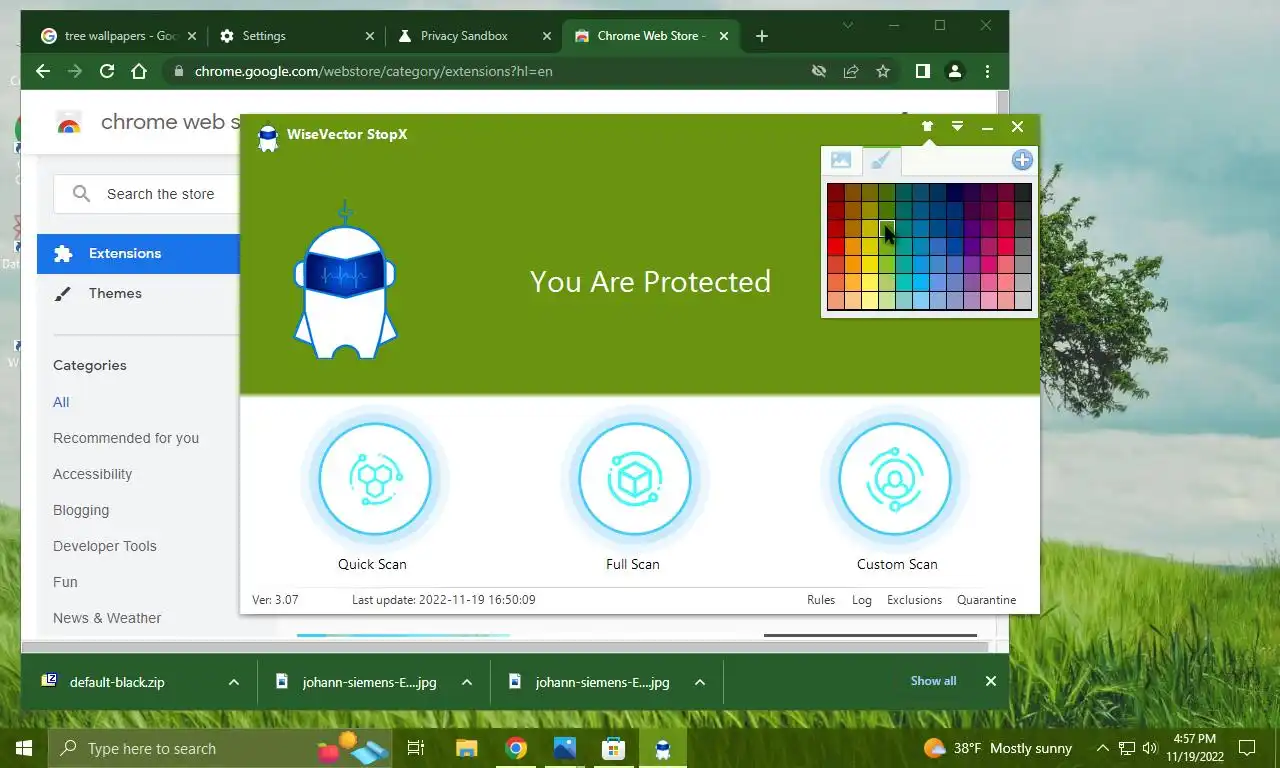Bookmark this page with the star icon
The width and height of the screenshot is (1280, 768).
[883, 71]
